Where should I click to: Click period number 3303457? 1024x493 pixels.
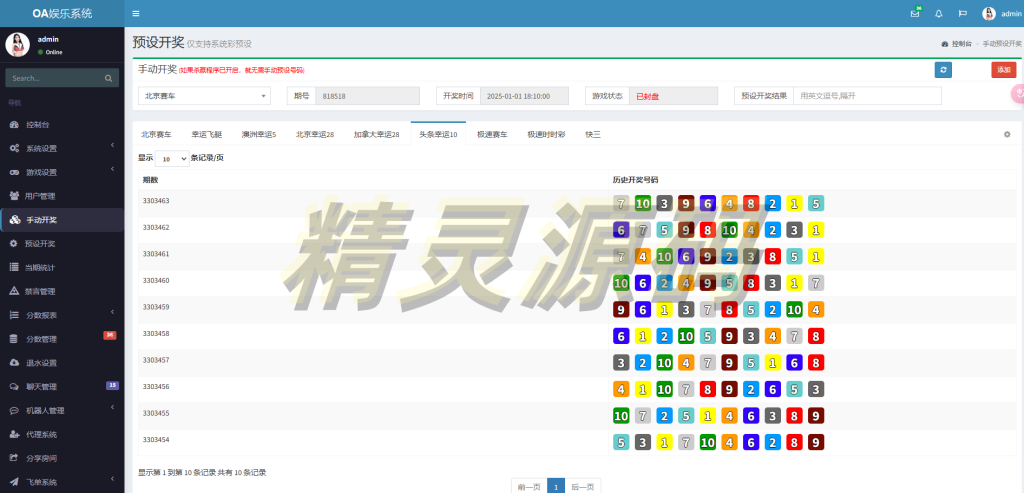click(x=156, y=360)
